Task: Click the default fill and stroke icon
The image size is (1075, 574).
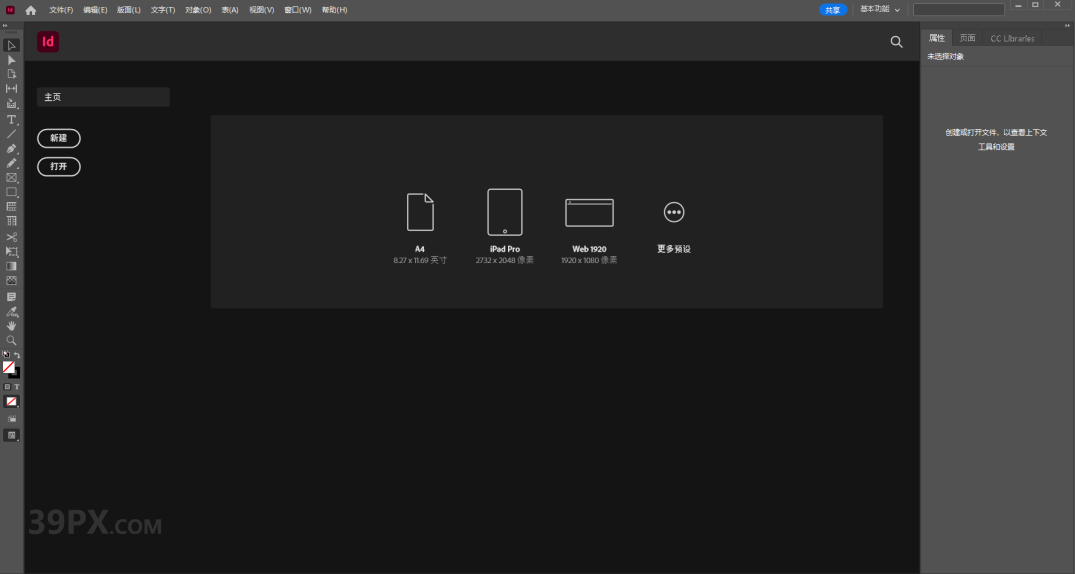Action: pyautogui.click(x=6, y=355)
